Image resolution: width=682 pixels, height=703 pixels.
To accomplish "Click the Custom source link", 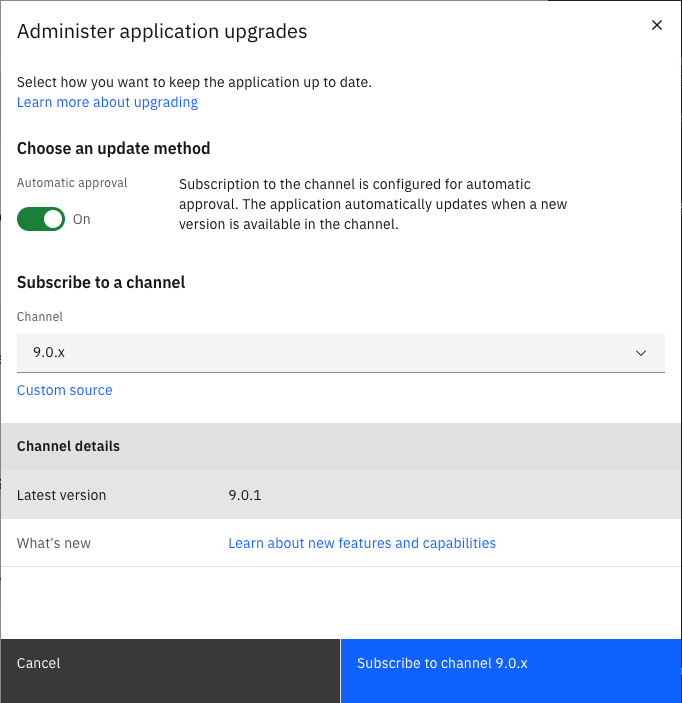I will click(x=65, y=390).
